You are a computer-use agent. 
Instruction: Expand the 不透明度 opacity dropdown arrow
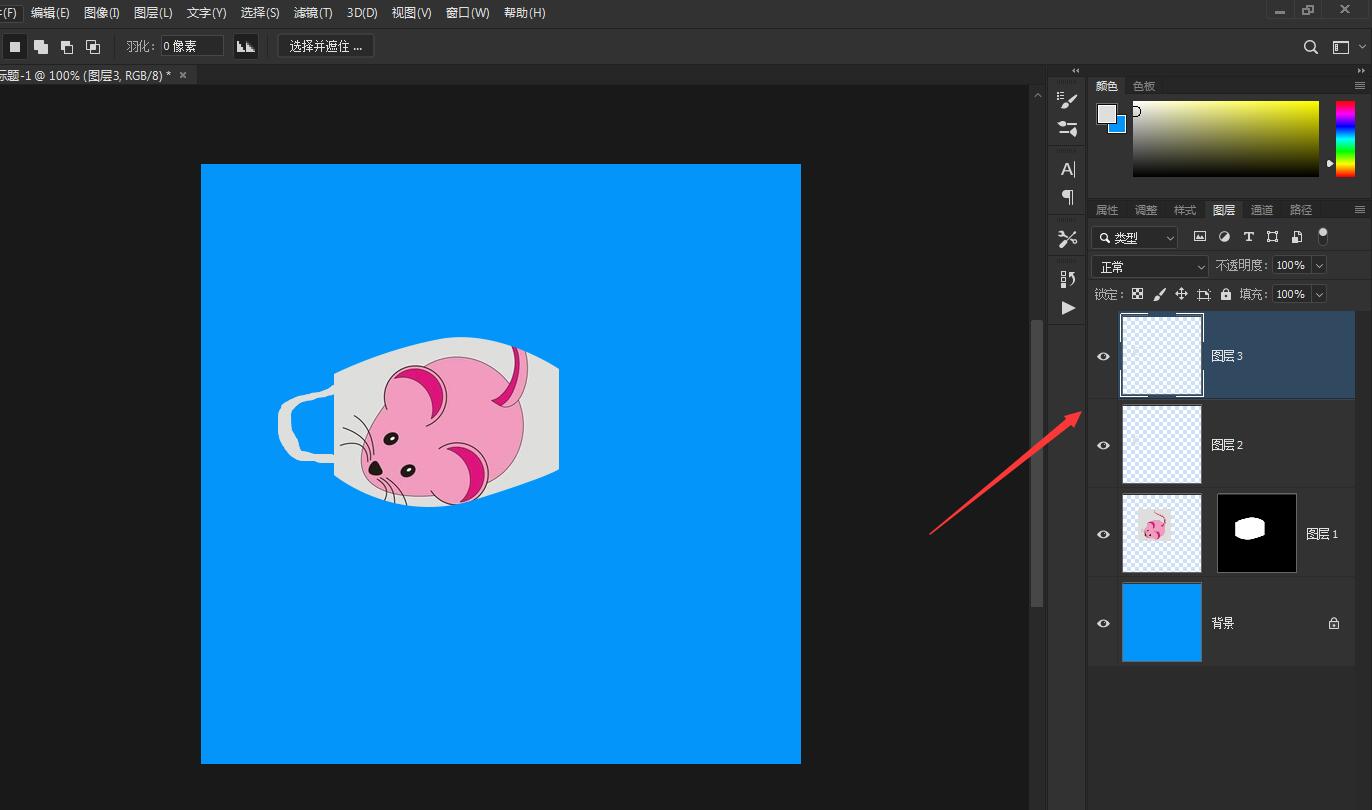[x=1319, y=265]
